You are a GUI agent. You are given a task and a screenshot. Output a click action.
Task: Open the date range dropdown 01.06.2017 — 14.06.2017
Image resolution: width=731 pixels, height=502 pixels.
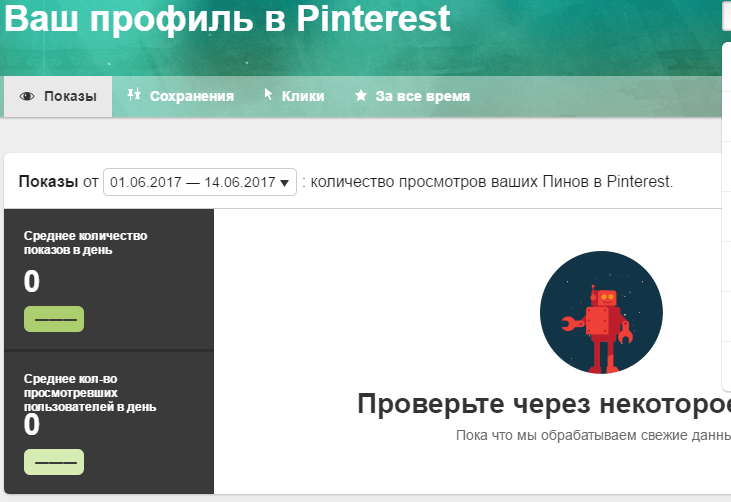[199, 182]
